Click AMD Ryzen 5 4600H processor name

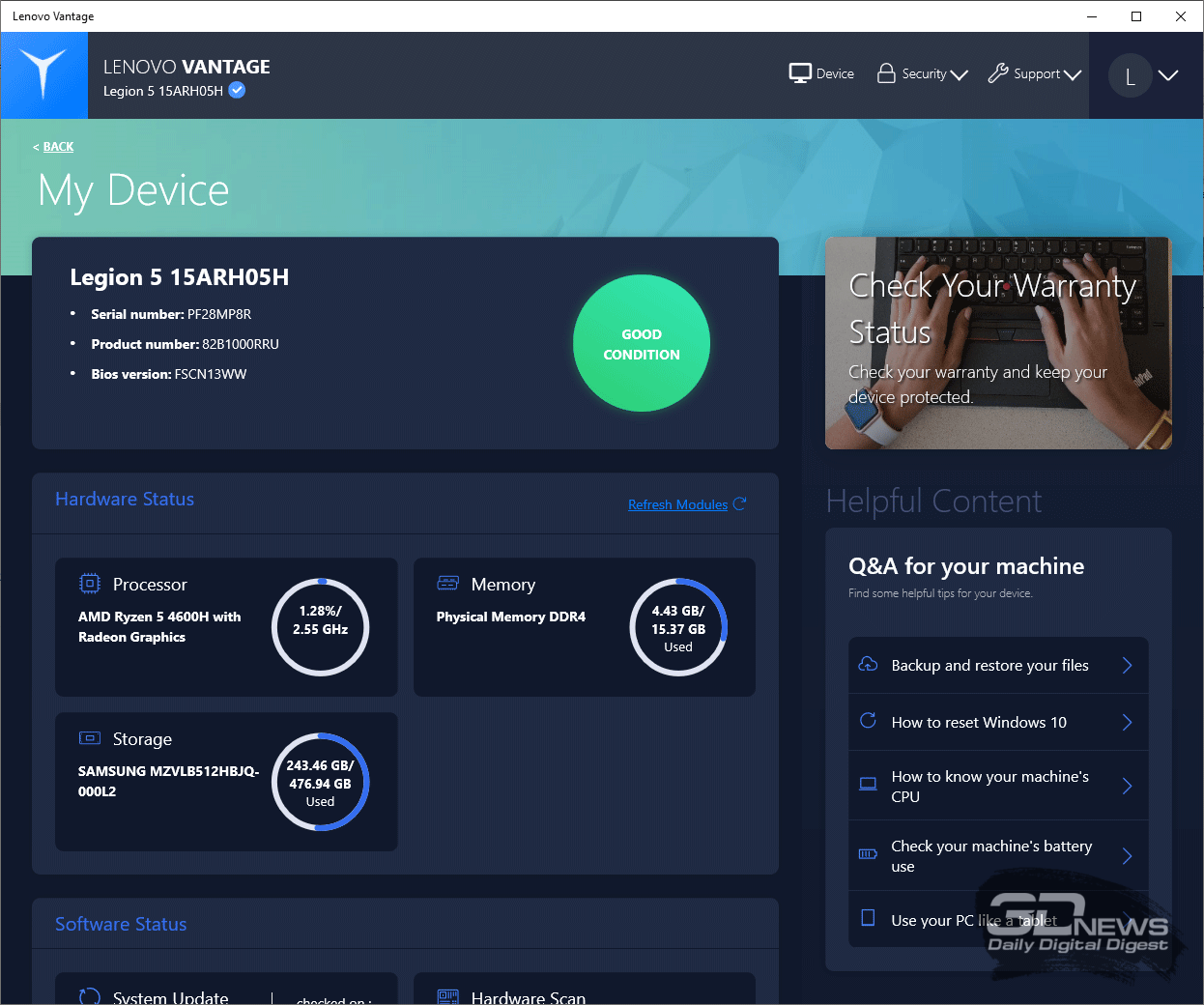click(x=159, y=626)
